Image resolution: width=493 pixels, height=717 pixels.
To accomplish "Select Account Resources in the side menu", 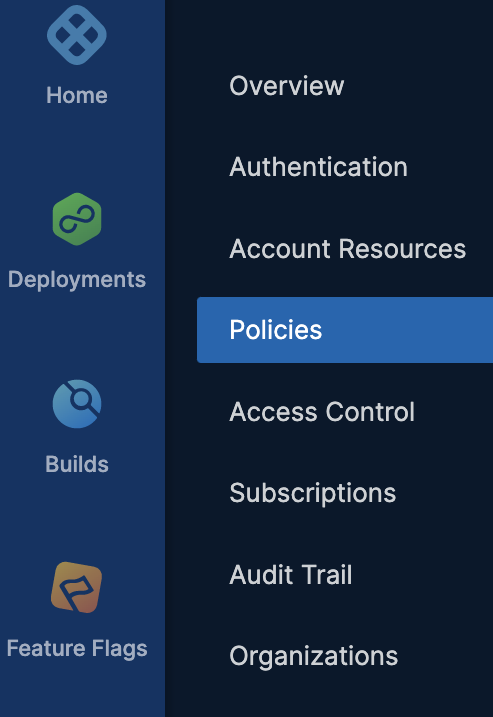I will point(348,249).
